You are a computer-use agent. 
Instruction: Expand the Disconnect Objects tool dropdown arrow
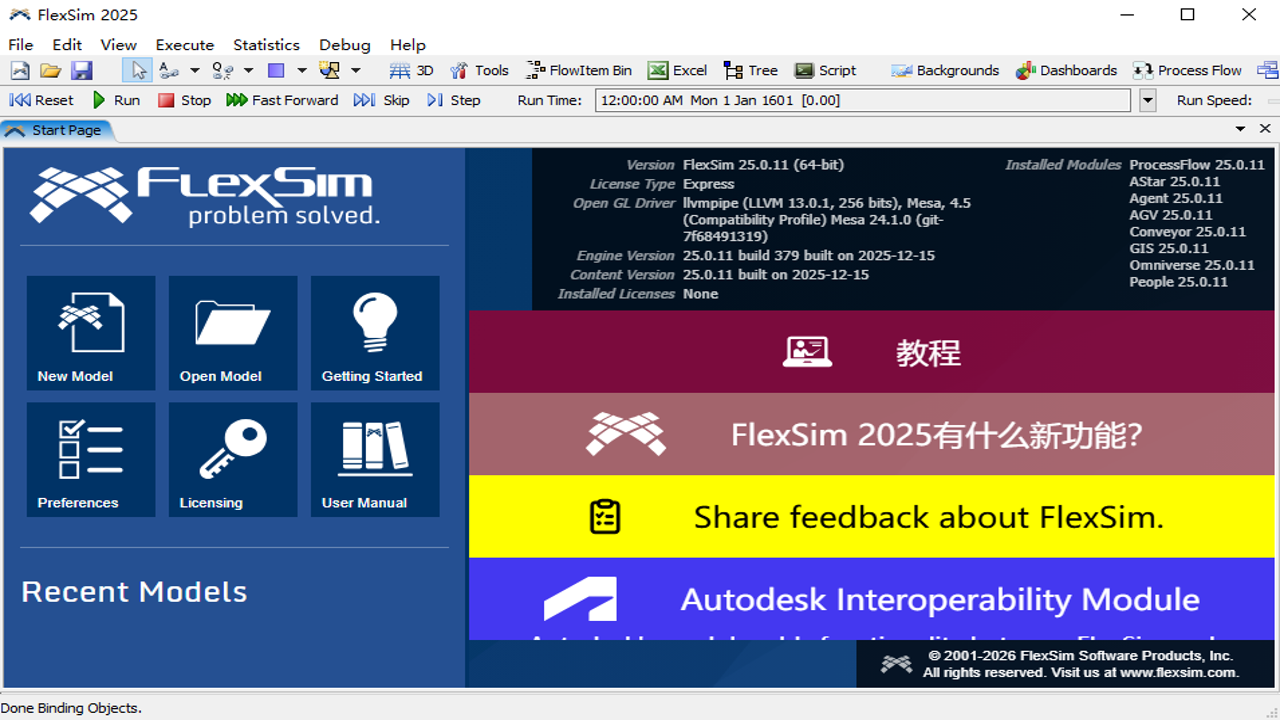pyautogui.click(x=248, y=71)
